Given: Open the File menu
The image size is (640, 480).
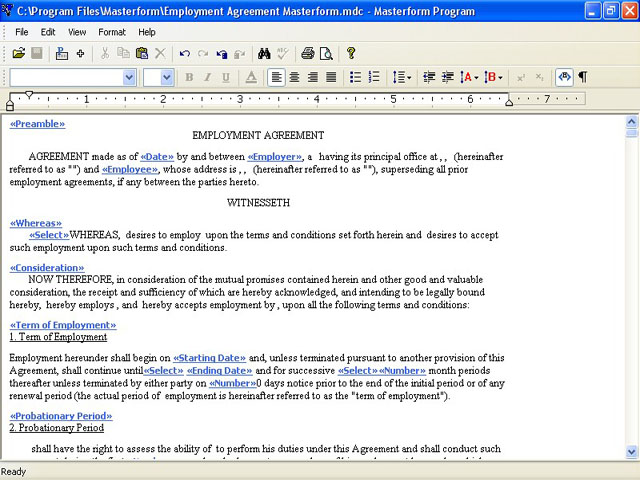Looking at the screenshot, I should point(22,32).
